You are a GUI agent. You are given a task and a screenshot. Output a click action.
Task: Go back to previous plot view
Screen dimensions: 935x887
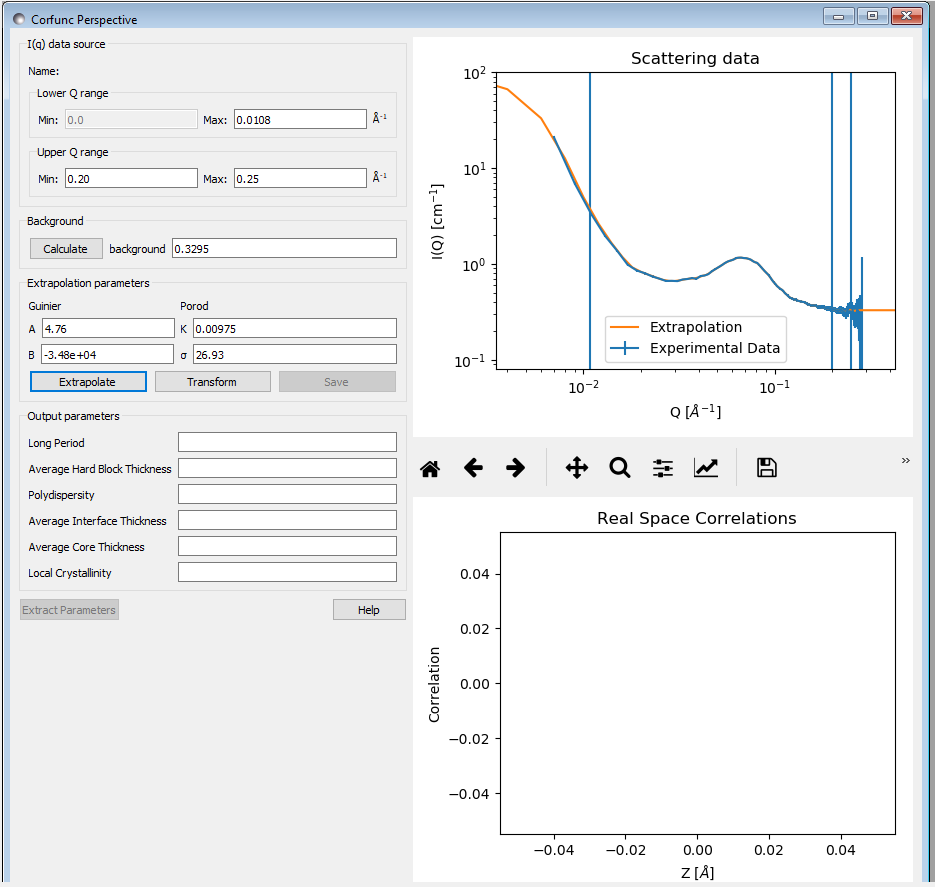(x=473, y=468)
